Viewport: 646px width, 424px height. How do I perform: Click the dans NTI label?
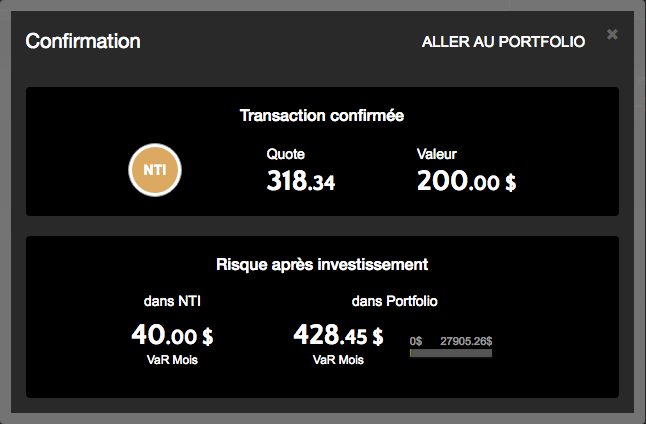[x=171, y=300]
